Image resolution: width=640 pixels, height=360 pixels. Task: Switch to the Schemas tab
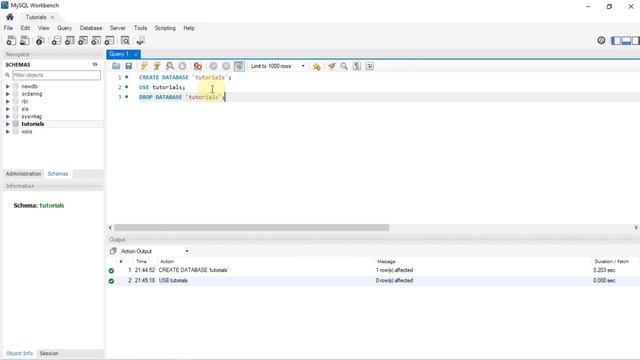[x=58, y=174]
